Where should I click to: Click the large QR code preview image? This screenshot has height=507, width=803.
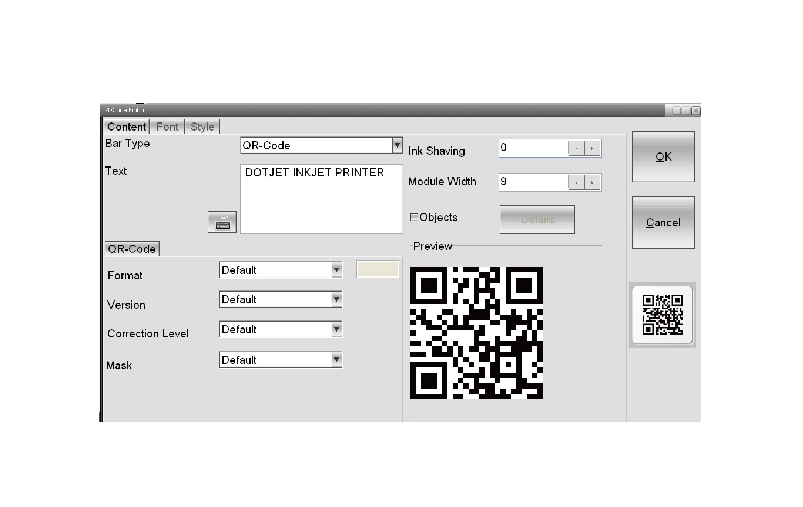click(476, 333)
